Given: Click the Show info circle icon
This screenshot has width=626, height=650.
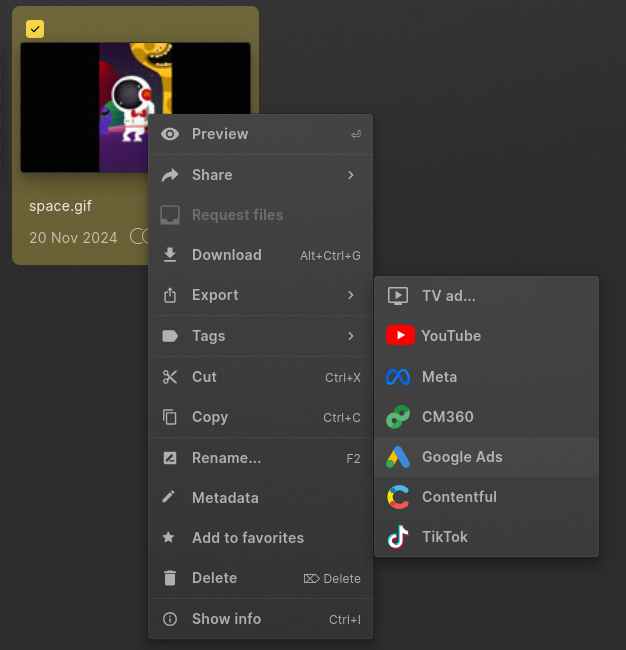Looking at the screenshot, I should click(x=170, y=619).
